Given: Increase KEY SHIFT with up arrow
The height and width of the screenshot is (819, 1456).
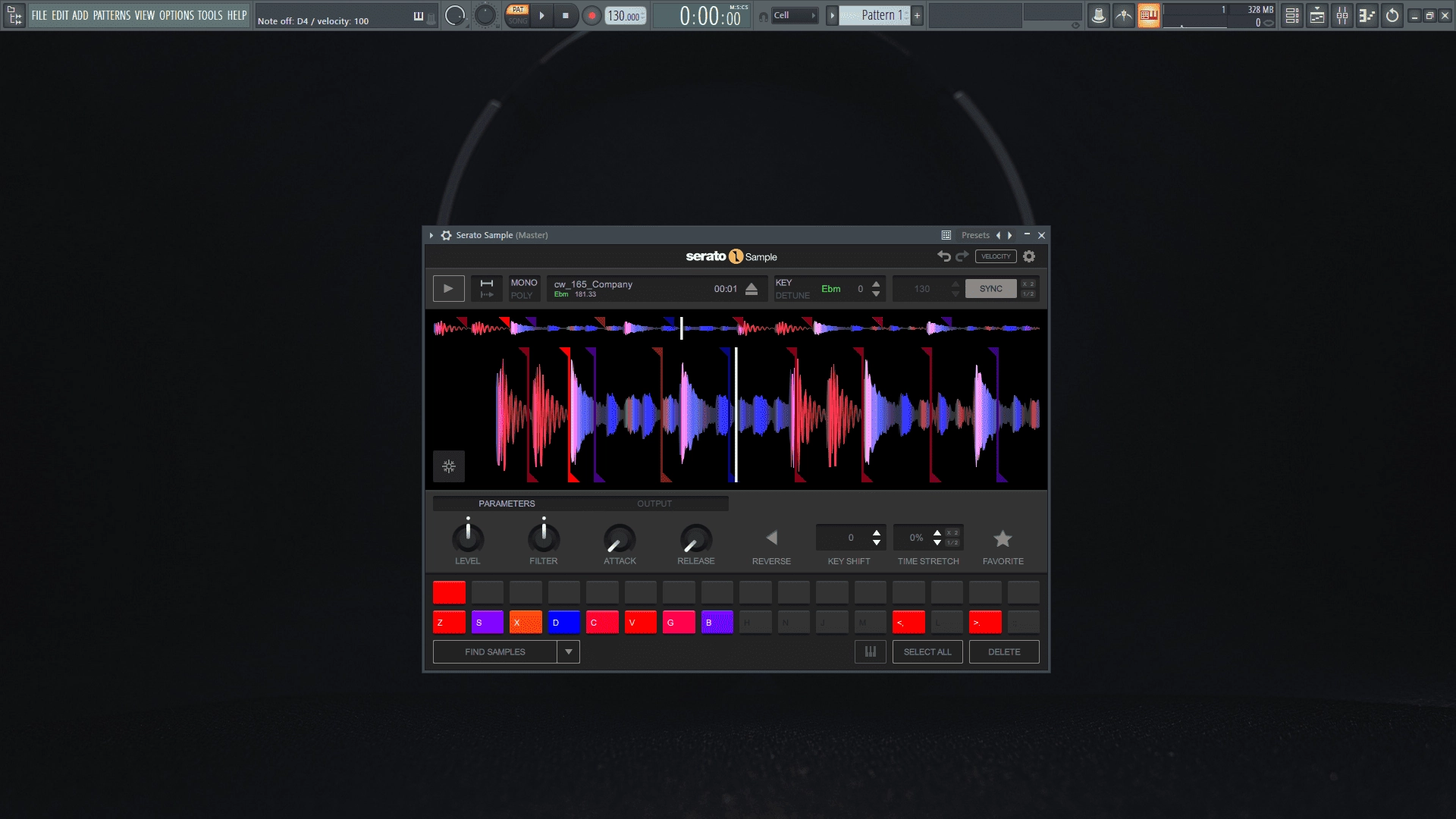Looking at the screenshot, I should click(877, 533).
